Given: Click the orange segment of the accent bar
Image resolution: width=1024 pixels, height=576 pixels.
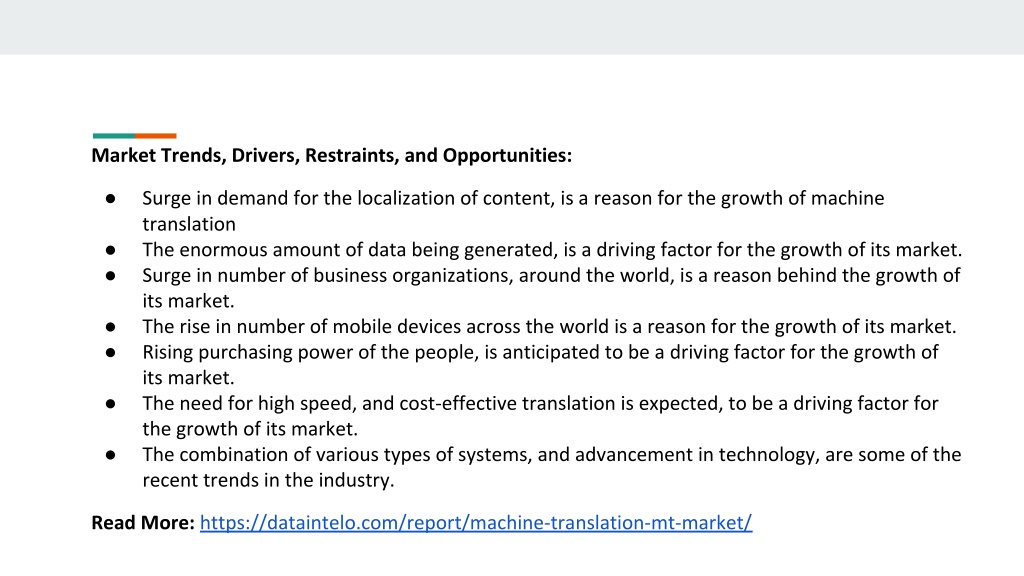Looking at the screenshot, I should pyautogui.click(x=156, y=136).
